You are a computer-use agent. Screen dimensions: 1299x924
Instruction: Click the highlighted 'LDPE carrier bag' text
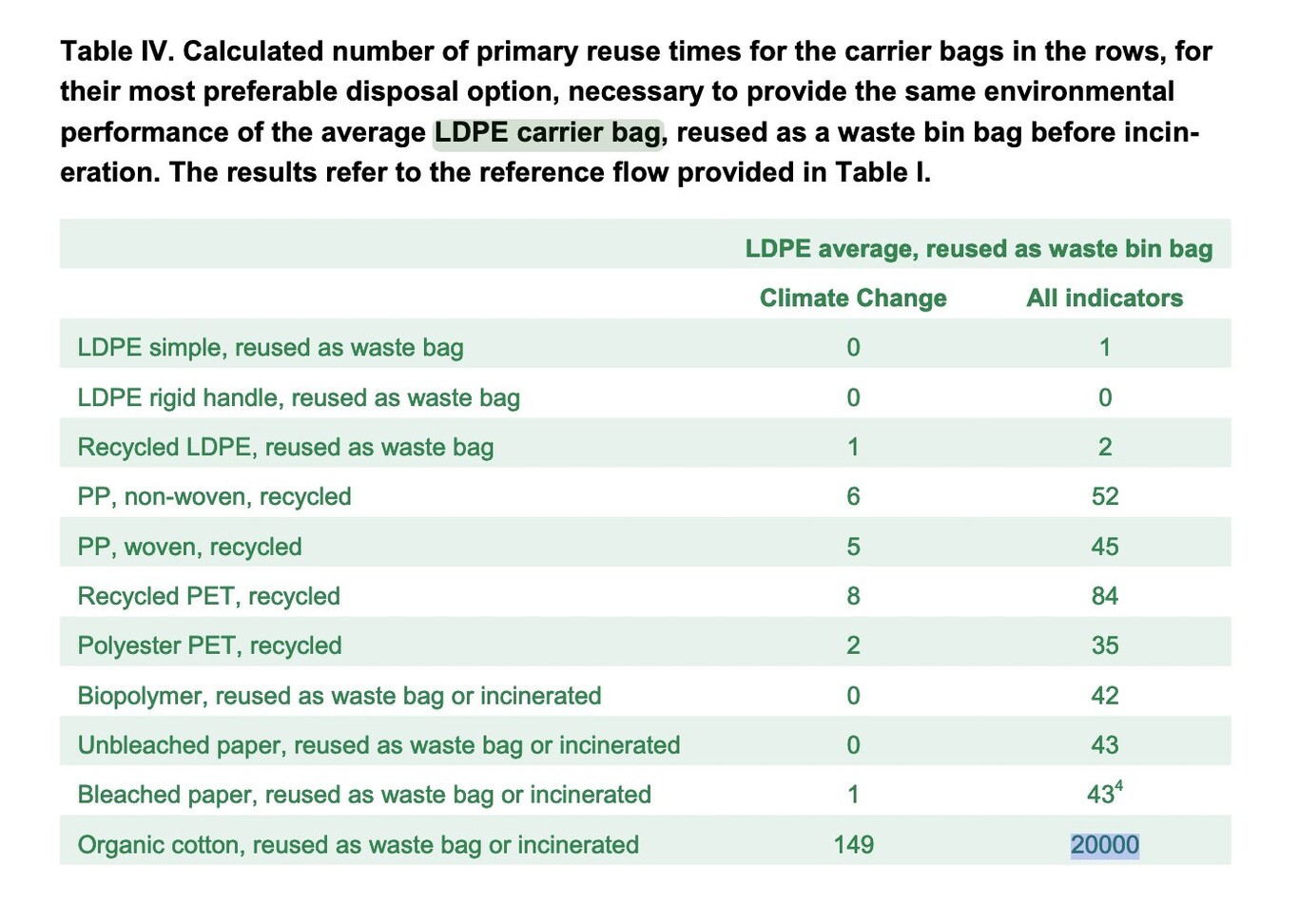point(548,132)
